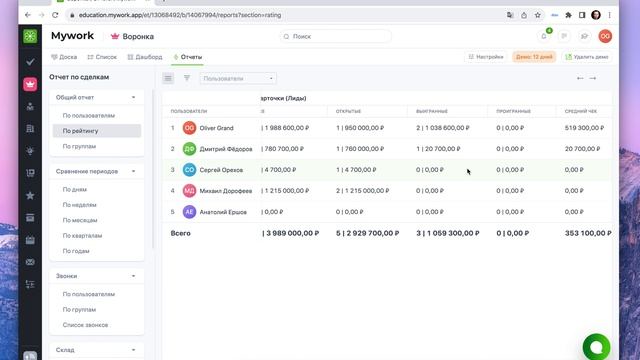Select По рейтингу report
Image resolution: width=640 pixels, height=360 pixels.
97,131
